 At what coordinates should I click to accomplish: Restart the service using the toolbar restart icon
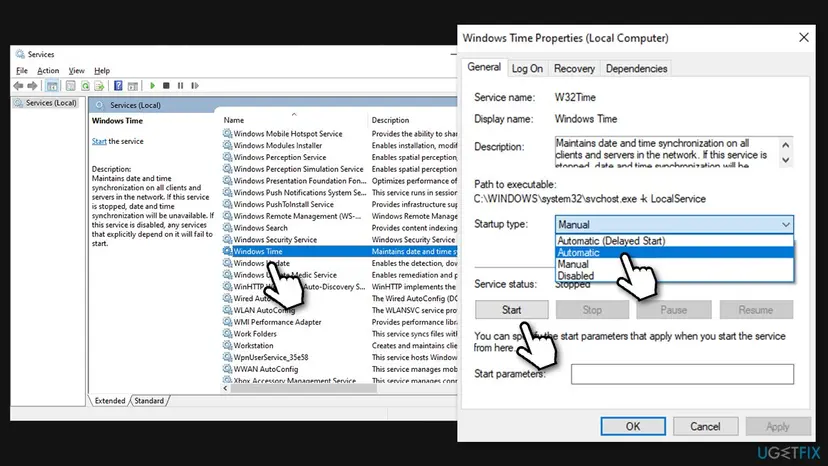point(195,86)
